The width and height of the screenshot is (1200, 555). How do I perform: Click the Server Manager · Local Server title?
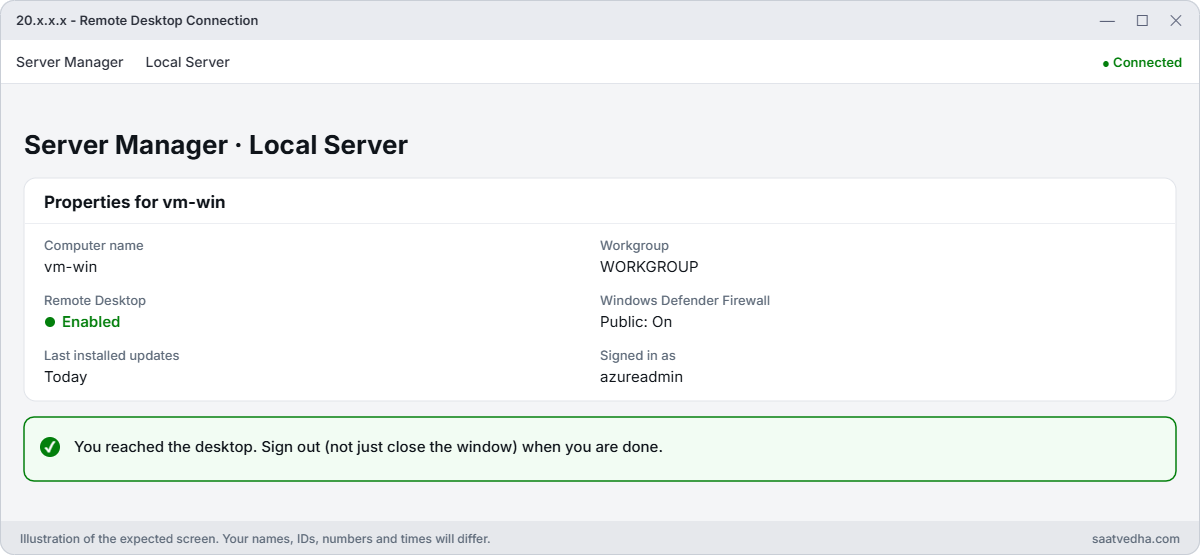pos(216,145)
